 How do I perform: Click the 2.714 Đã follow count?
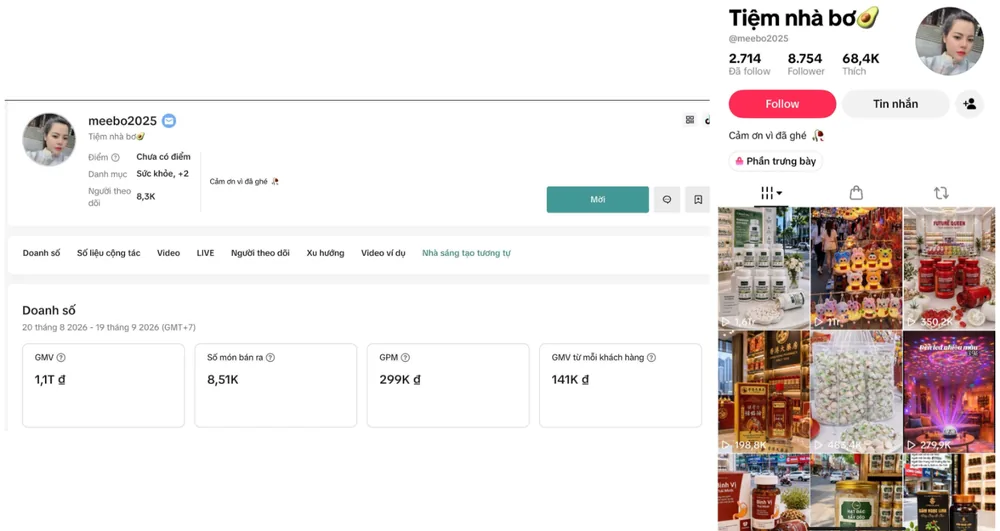(x=749, y=64)
